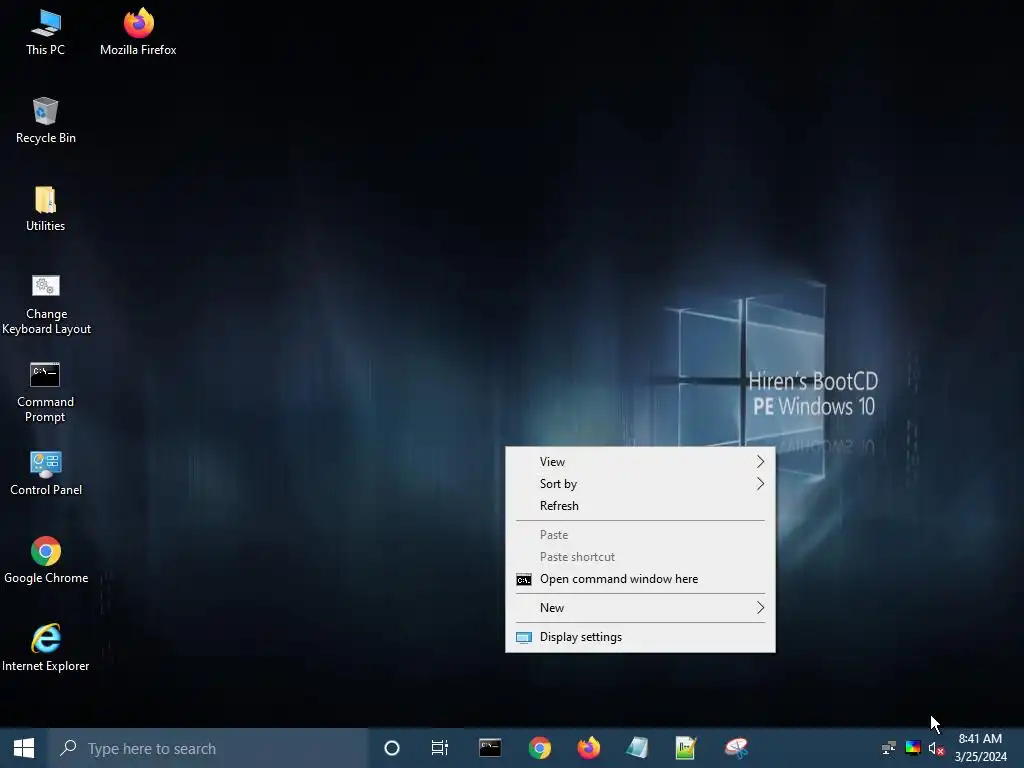Open the Sort by submenu
Screen dimensions: 1024x768
tap(640, 484)
